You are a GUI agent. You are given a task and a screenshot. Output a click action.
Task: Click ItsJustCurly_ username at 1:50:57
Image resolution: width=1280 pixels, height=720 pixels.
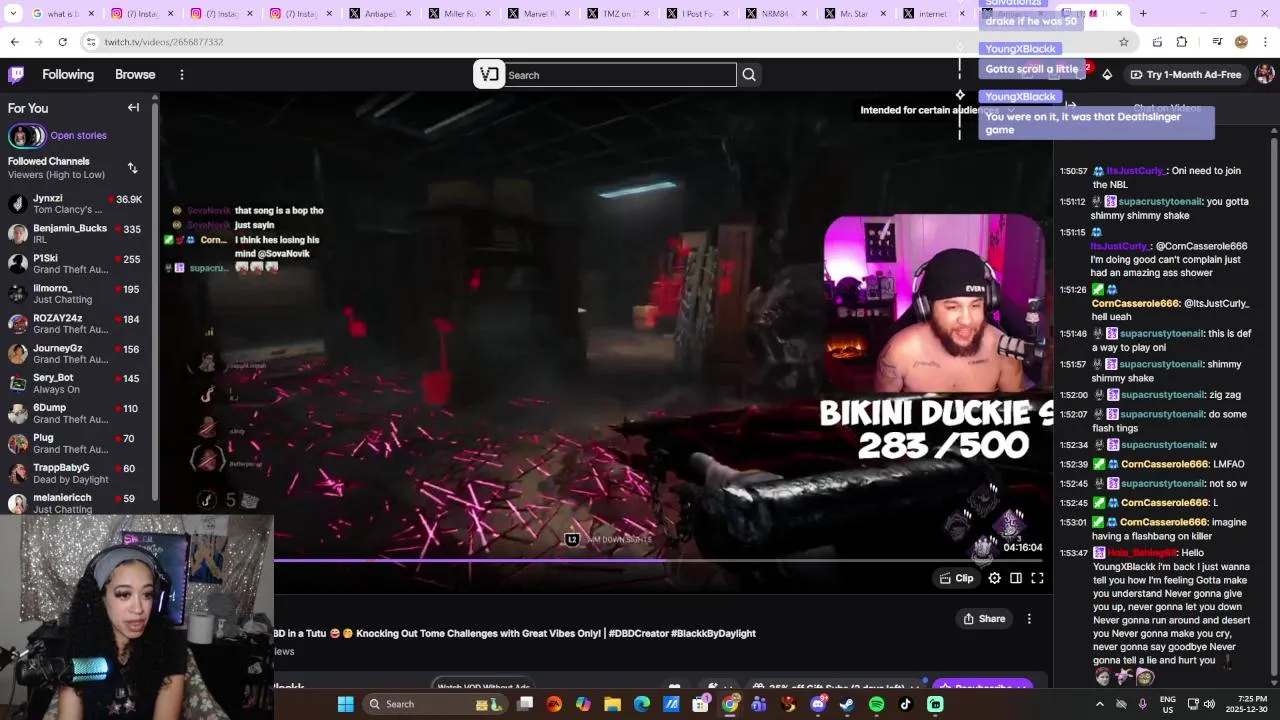pos(1136,171)
